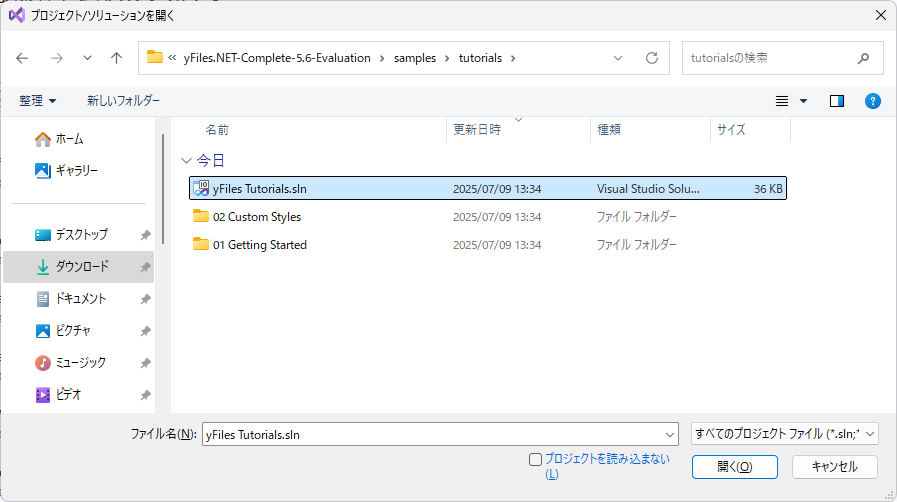Viewport: 897px width, 502px height.
Task: Select ギャラリー in the navigation pane
Action: pos(76,171)
